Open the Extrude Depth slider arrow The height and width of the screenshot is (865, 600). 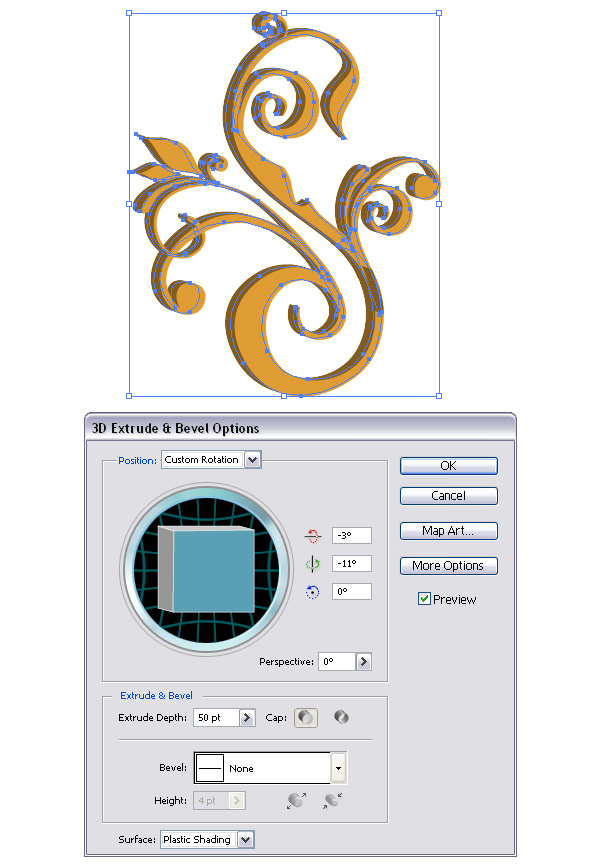coord(247,718)
